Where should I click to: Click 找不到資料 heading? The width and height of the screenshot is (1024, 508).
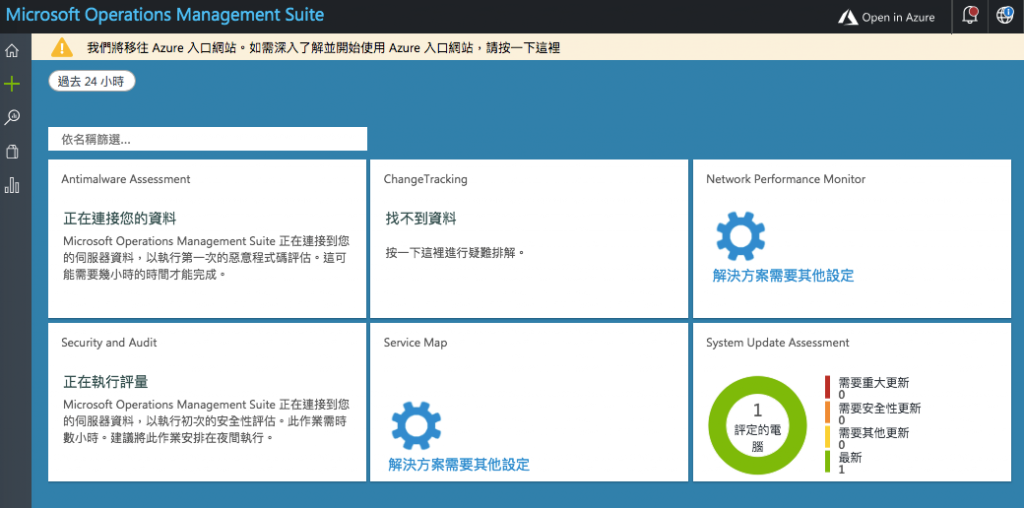click(421, 219)
